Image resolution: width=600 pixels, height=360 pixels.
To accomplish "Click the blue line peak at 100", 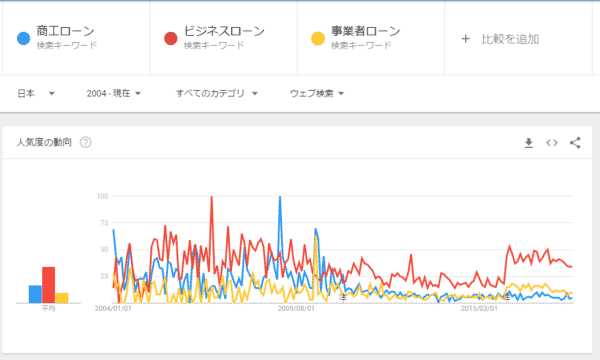I will coord(280,197).
